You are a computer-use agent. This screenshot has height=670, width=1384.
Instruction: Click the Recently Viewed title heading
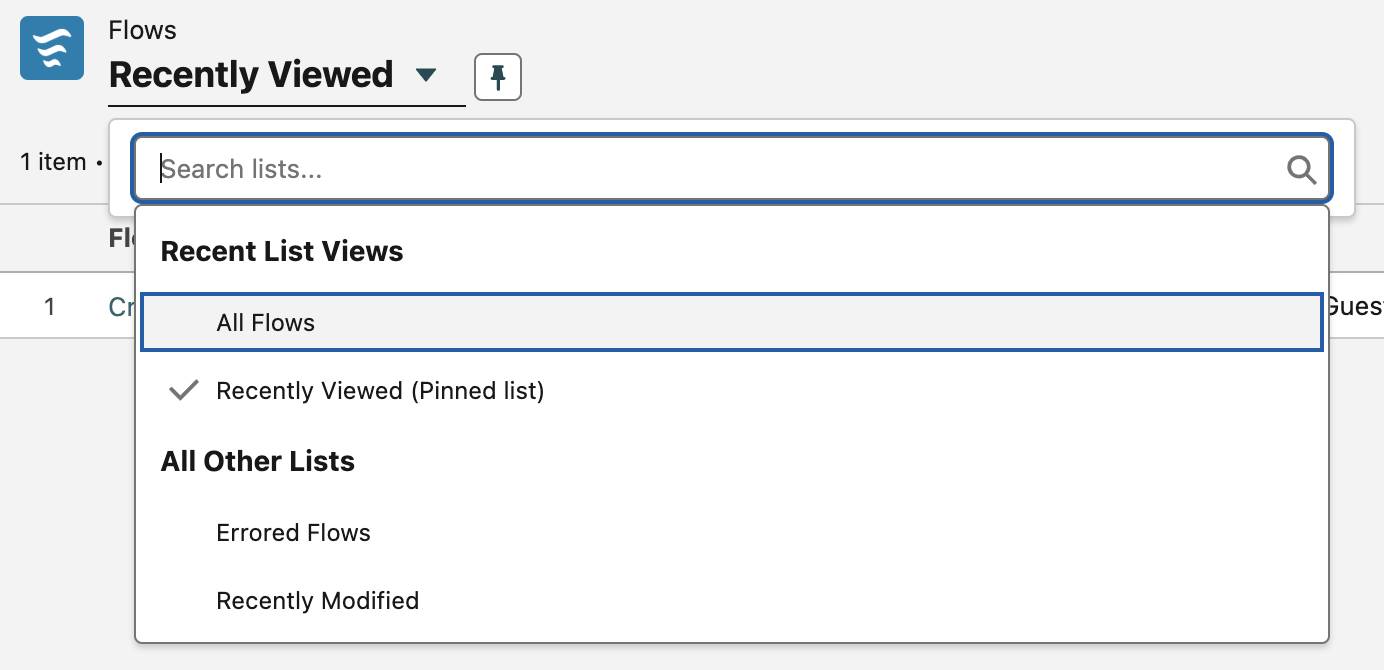[251, 75]
